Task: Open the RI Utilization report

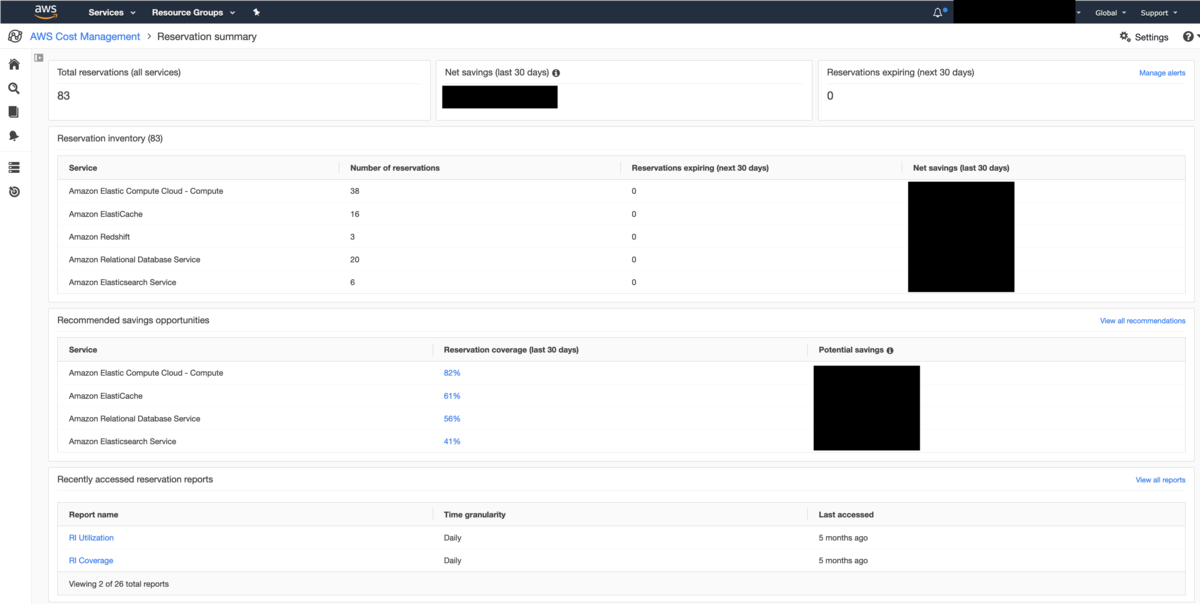Action: [x=91, y=538]
